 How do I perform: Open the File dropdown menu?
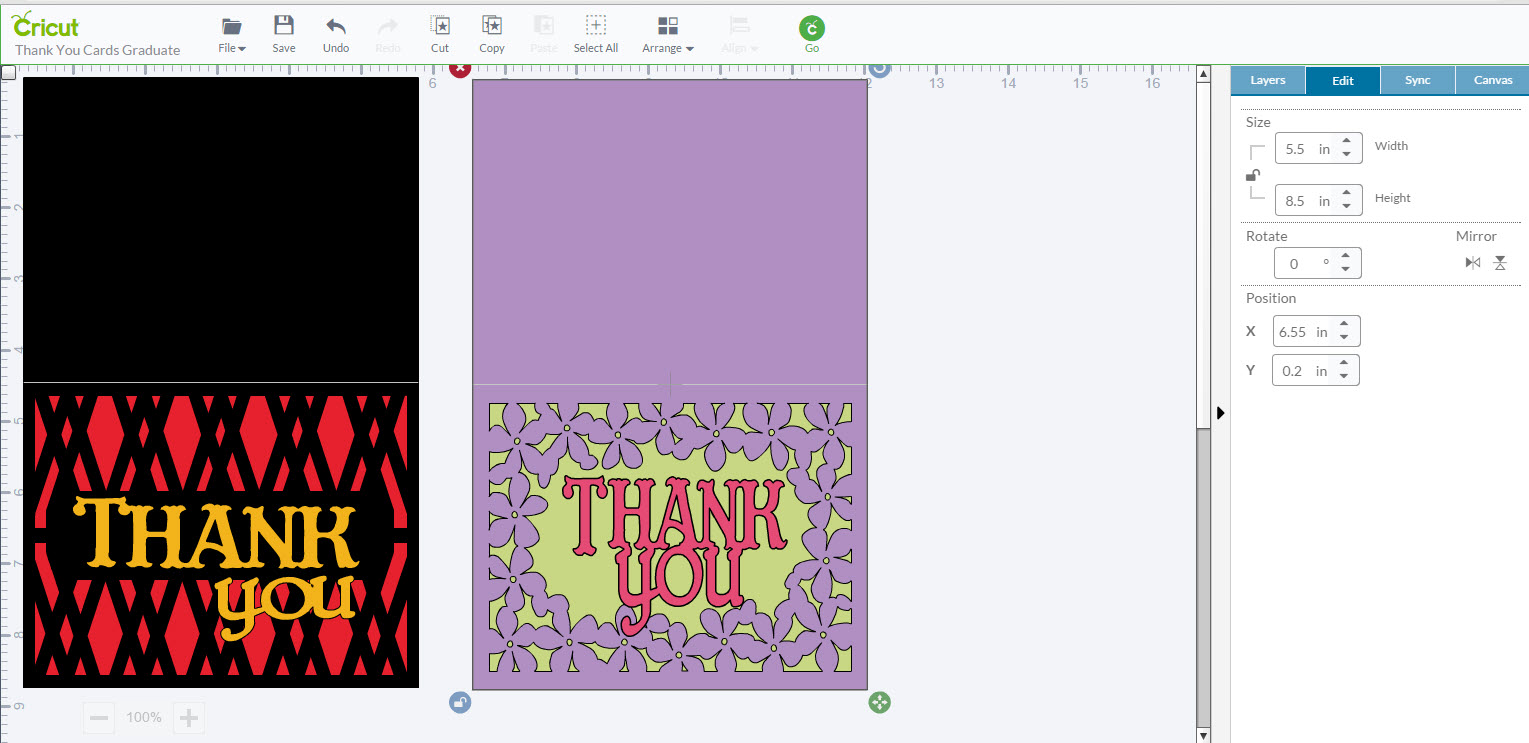[x=232, y=34]
